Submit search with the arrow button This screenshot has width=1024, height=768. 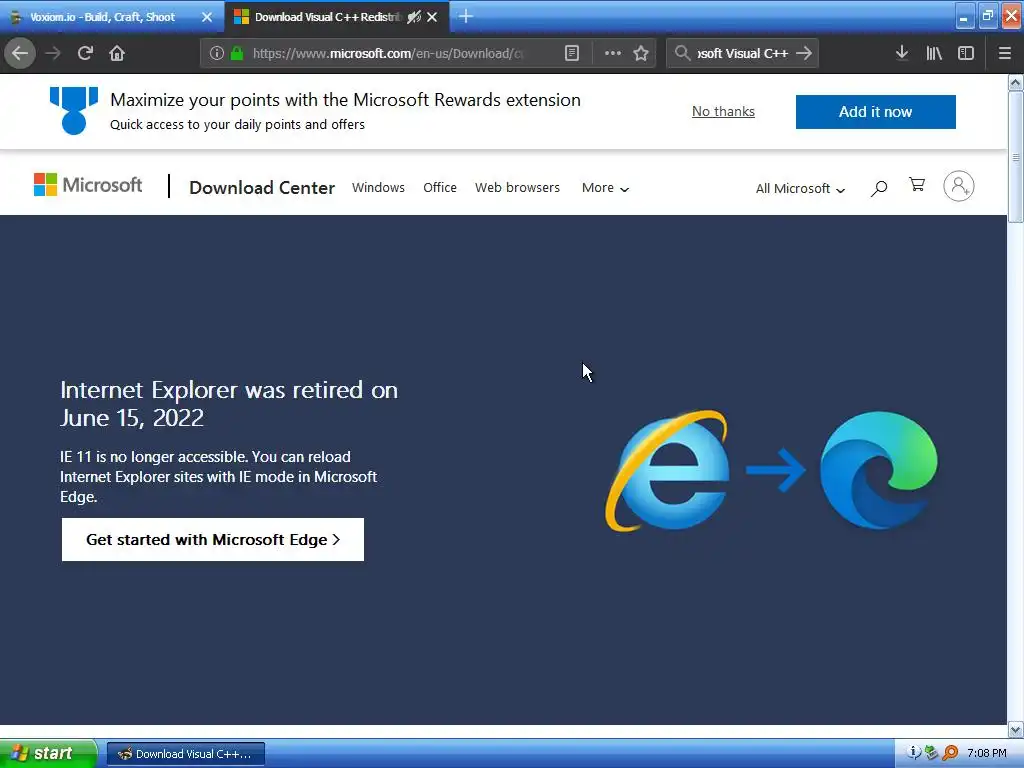click(x=805, y=54)
